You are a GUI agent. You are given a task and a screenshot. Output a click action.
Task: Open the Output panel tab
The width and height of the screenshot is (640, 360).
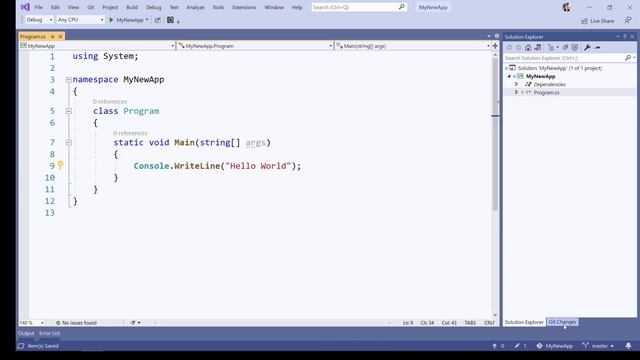(x=26, y=333)
